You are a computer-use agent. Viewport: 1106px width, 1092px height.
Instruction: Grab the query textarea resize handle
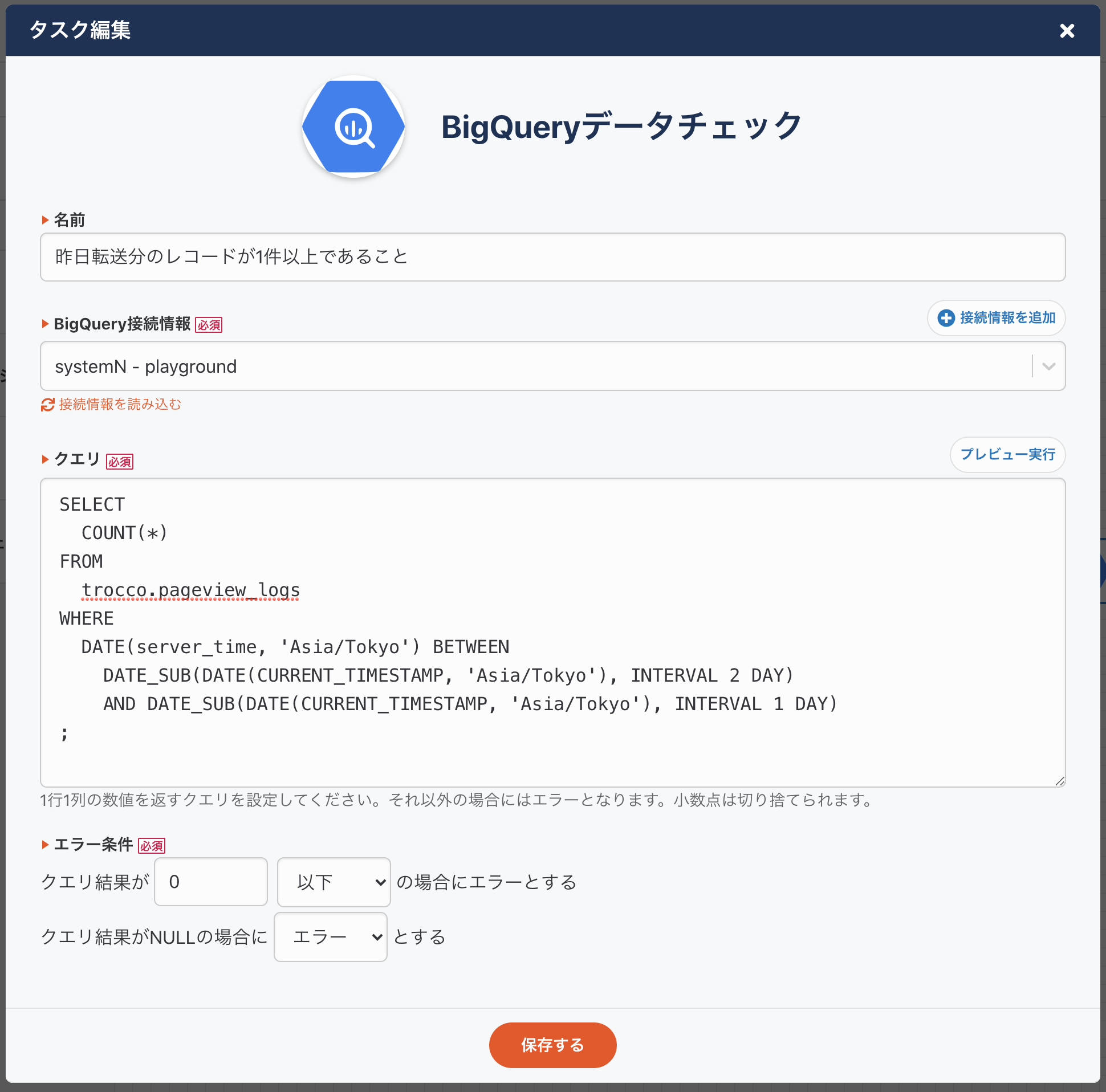point(1060,781)
